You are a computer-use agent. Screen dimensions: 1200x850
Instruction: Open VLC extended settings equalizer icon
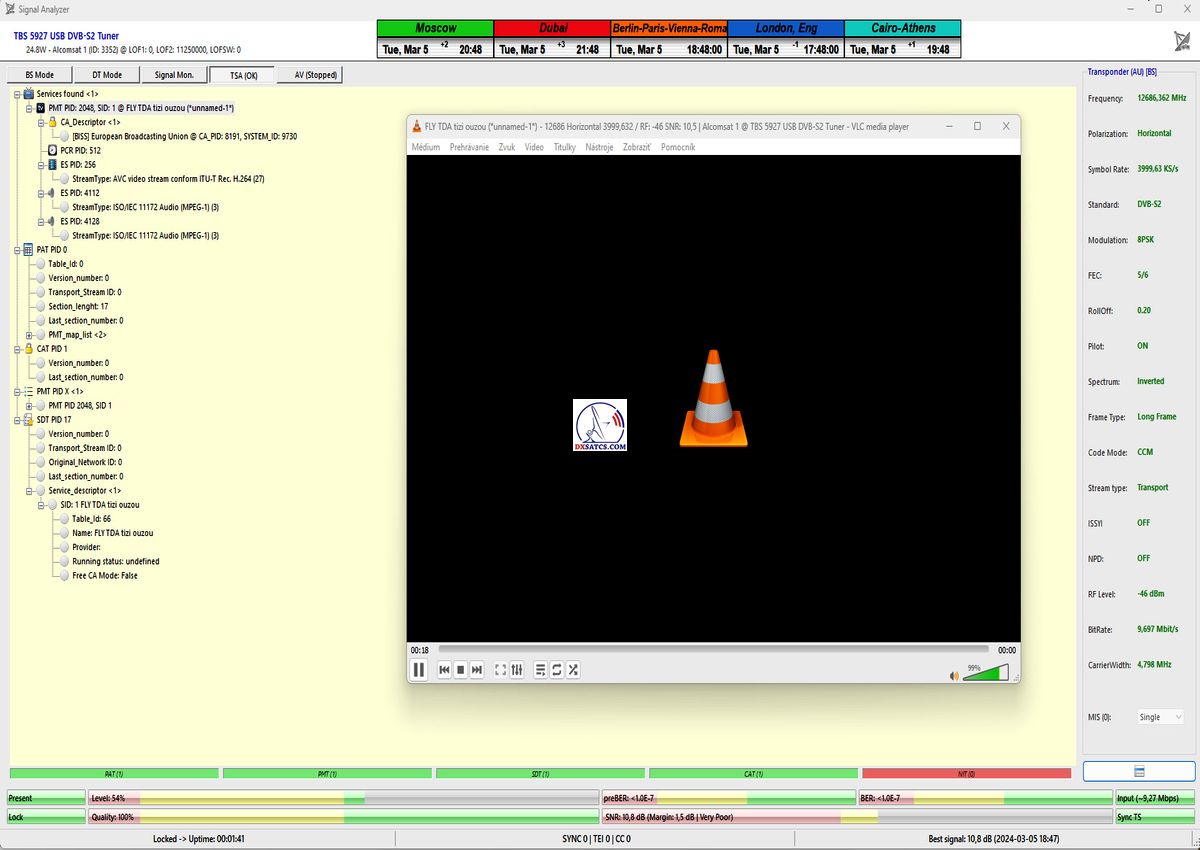(517, 670)
